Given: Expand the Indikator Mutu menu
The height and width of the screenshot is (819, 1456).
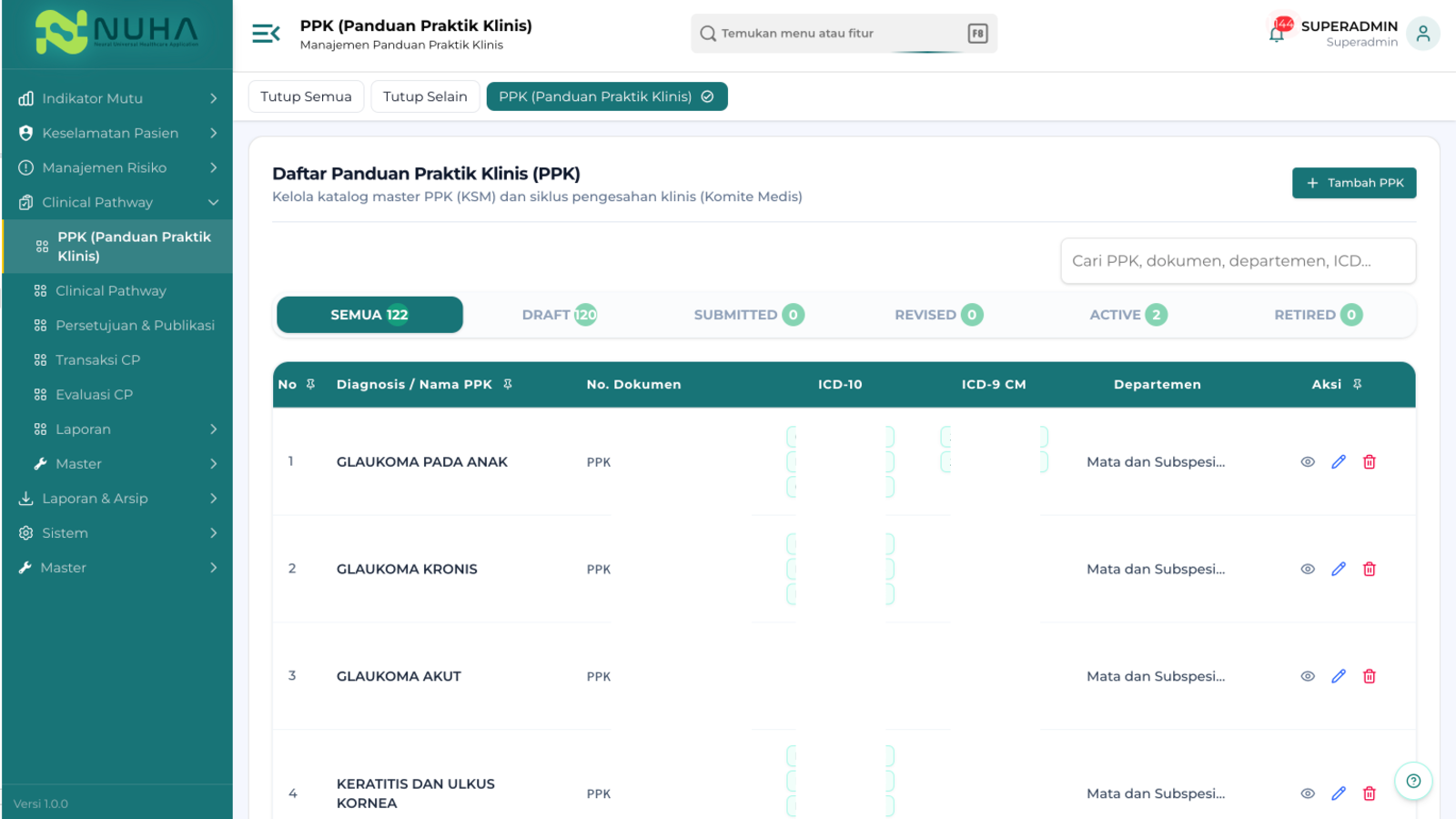Looking at the screenshot, I should 117,98.
